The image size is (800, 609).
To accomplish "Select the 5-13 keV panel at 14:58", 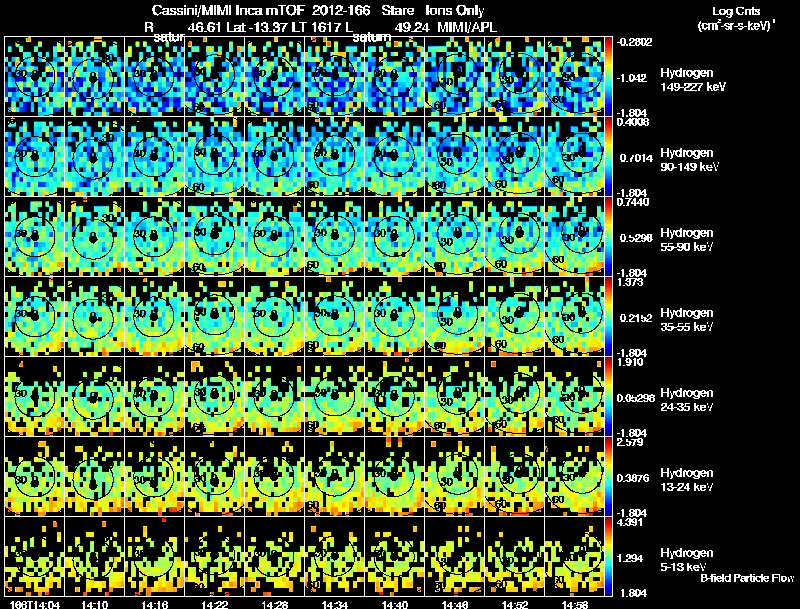I will tap(574, 556).
